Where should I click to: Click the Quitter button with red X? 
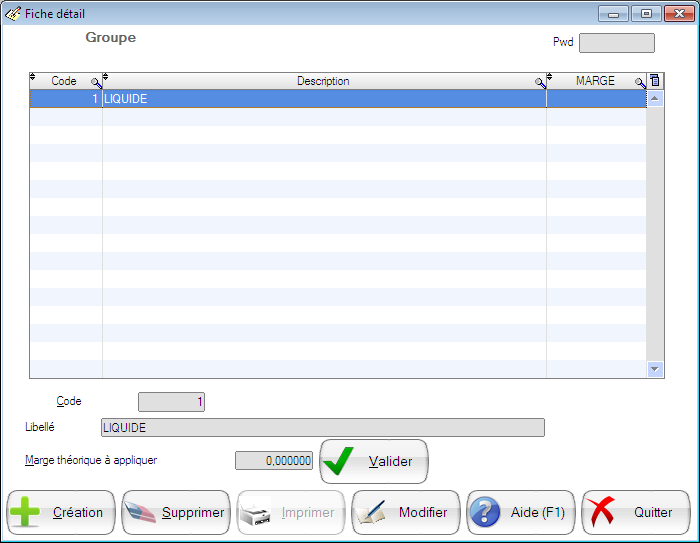pos(636,513)
